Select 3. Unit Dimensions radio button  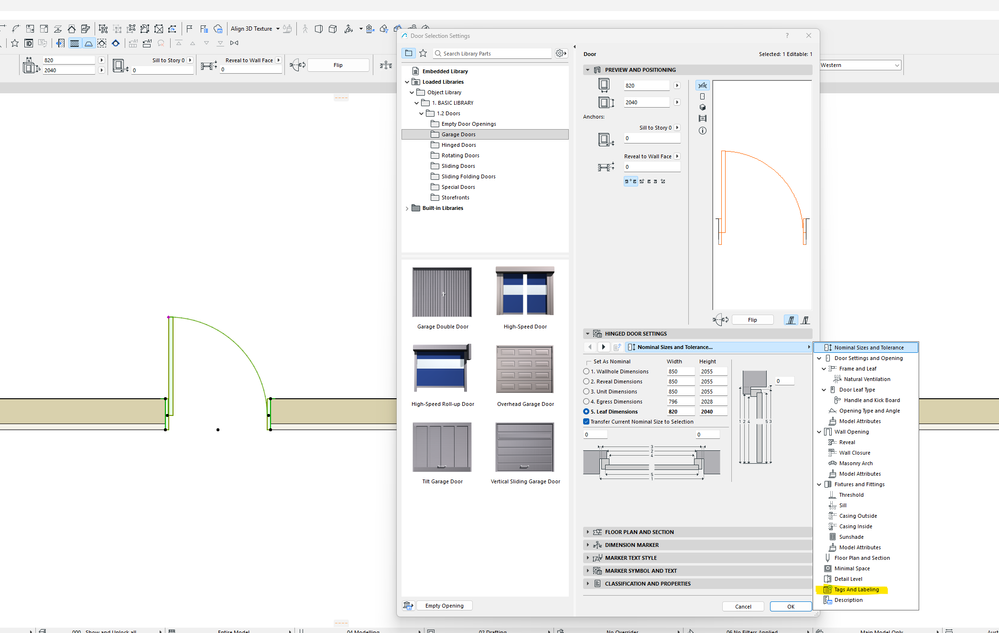(586, 392)
